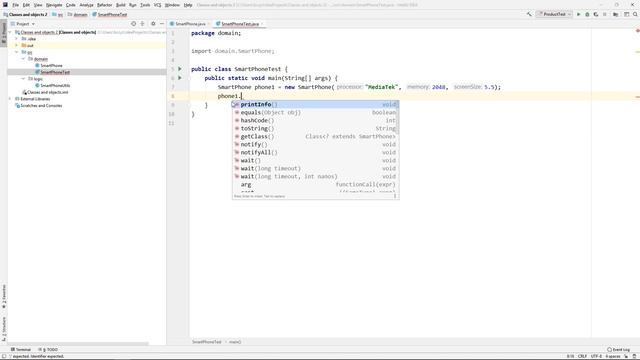Open the File menu
Viewport: 640px width, 360px height.
[16, 5]
